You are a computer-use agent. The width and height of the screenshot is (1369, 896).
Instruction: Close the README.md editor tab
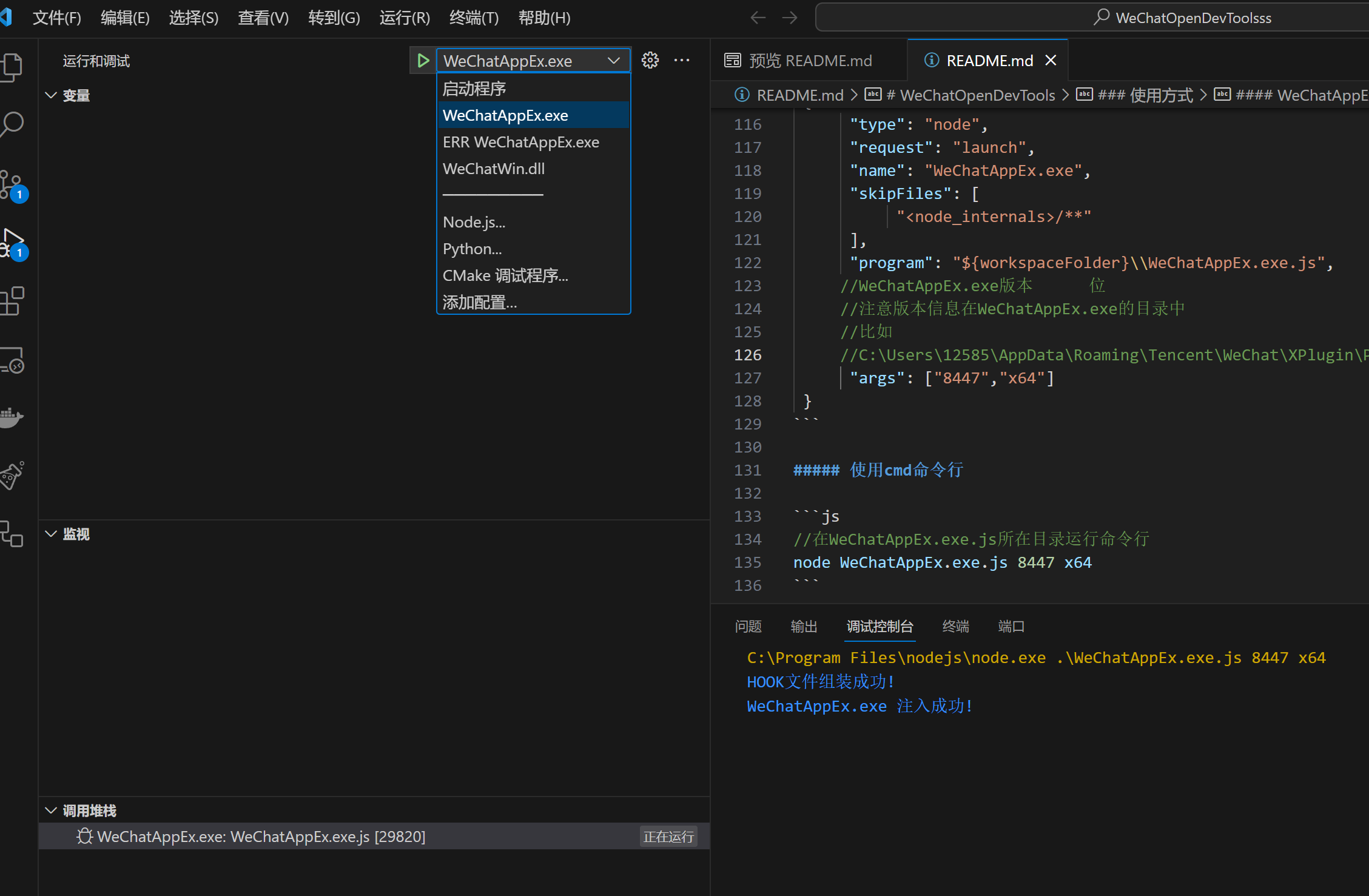pos(1051,60)
